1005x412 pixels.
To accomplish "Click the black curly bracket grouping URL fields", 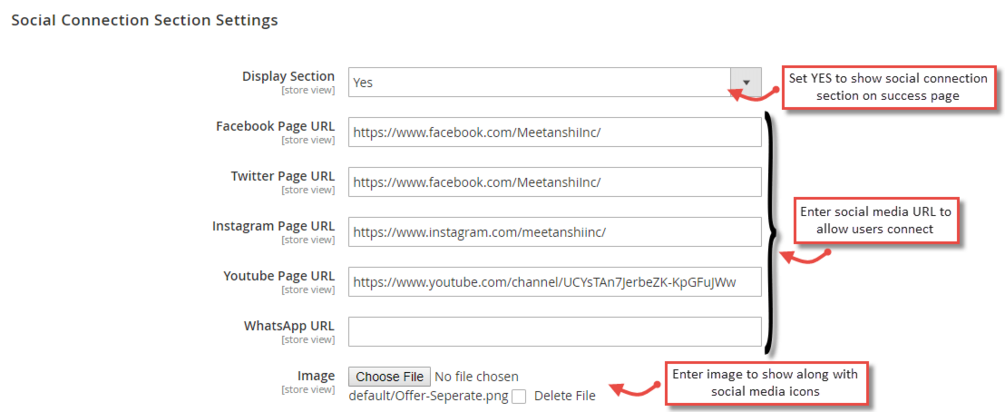I will 770,232.
